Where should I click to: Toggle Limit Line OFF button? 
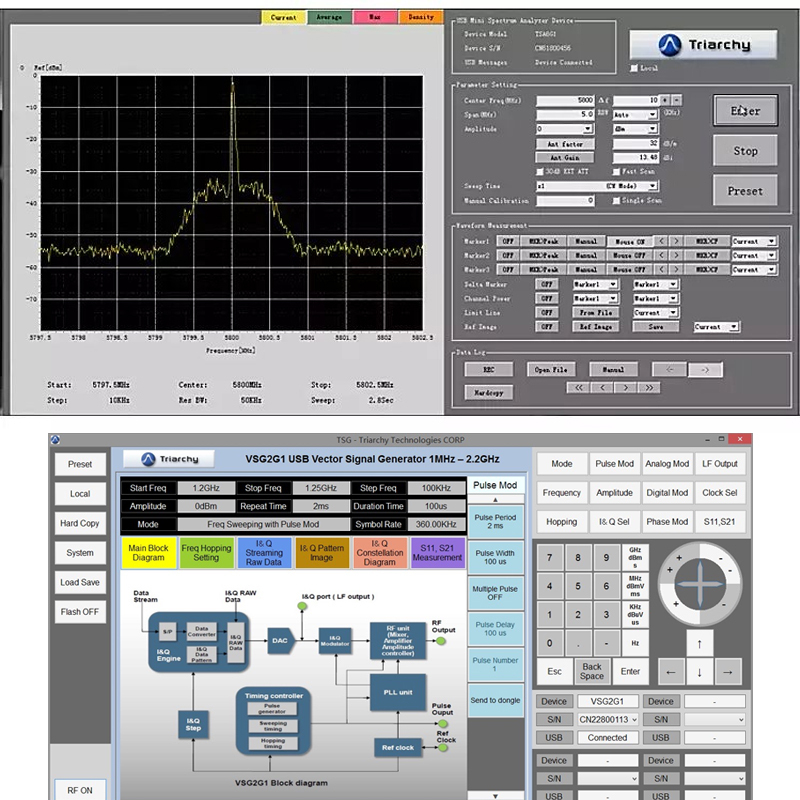(547, 313)
